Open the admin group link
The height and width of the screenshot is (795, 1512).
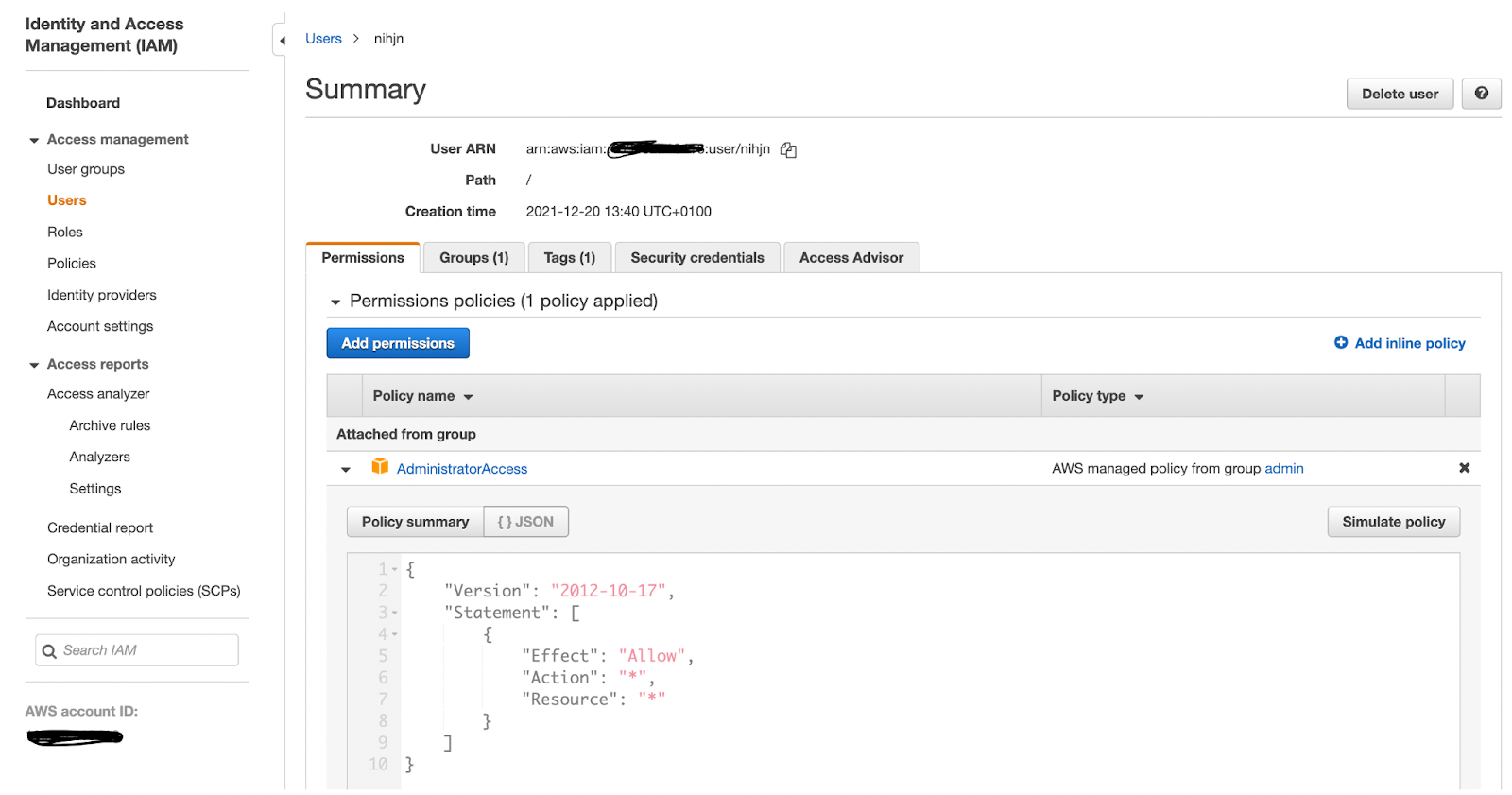click(x=1284, y=468)
